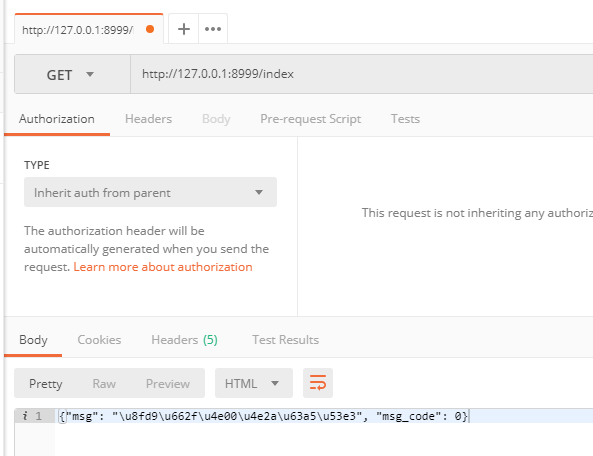The height and width of the screenshot is (456, 593).
Task: Open the Inherit auth from parent dropdown
Action: coord(150,192)
